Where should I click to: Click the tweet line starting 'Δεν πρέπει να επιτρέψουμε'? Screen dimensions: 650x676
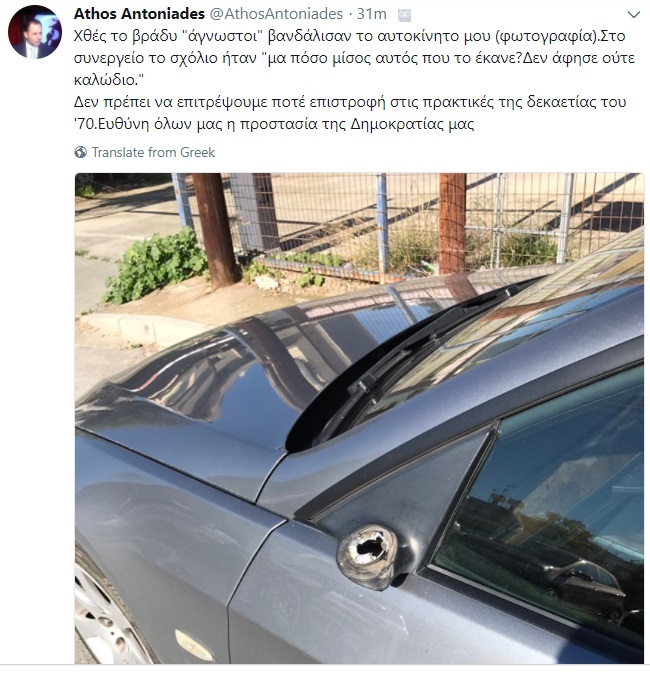click(x=350, y=102)
